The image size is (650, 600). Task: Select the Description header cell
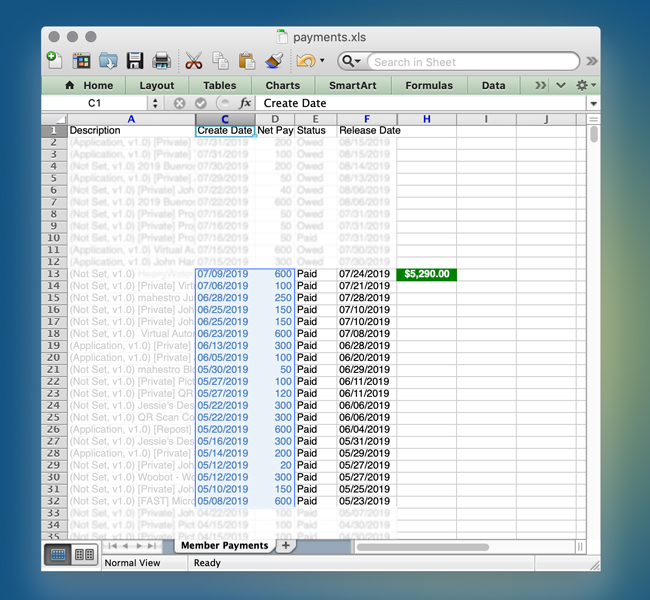point(131,131)
